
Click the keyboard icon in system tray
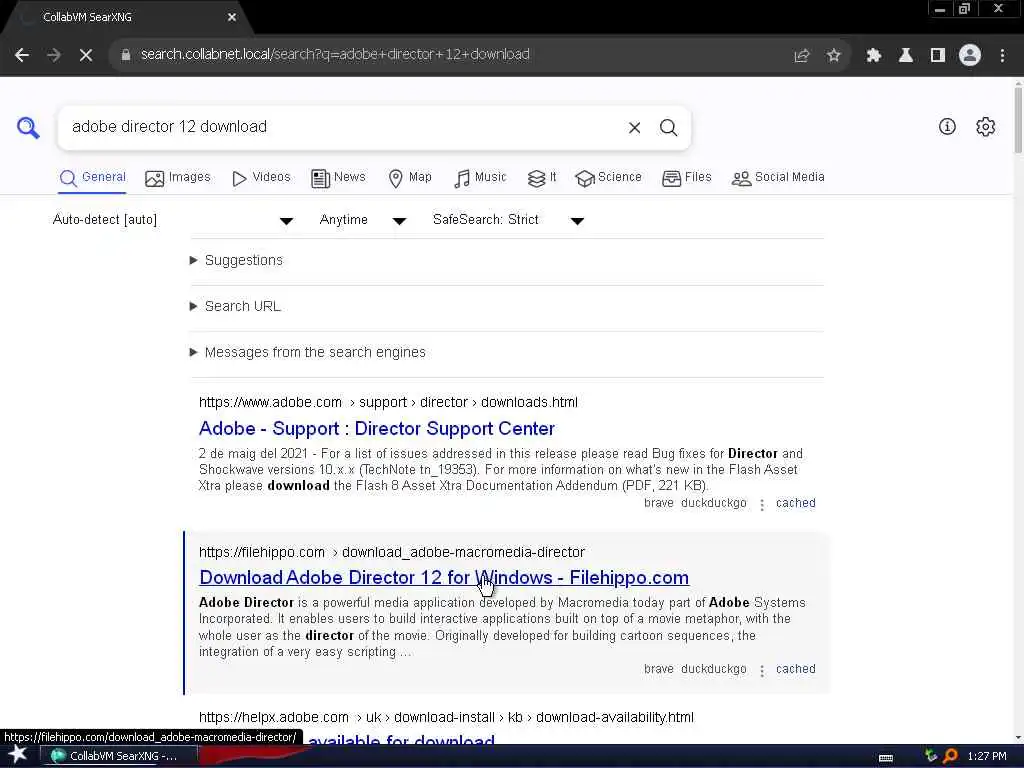(x=886, y=757)
